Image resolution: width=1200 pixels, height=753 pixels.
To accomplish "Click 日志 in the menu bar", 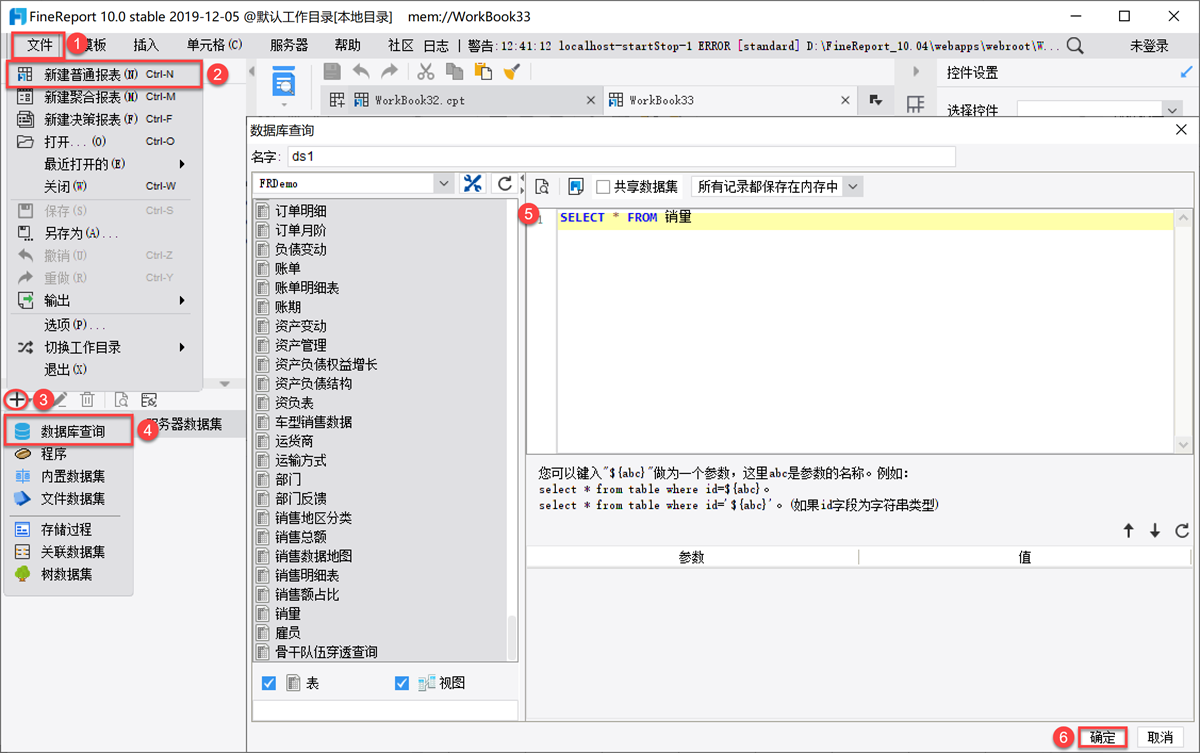I will (436, 45).
